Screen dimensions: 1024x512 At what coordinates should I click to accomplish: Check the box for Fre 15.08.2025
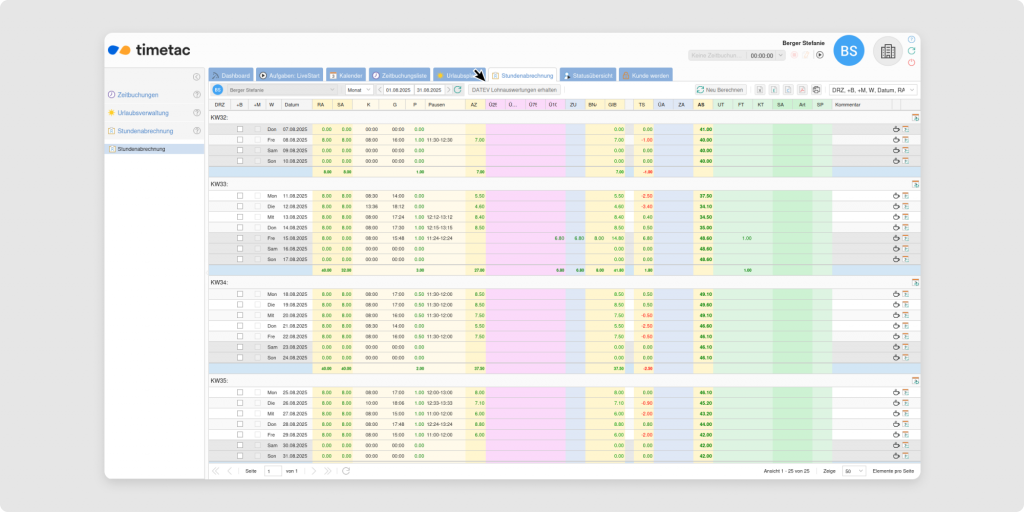240,238
